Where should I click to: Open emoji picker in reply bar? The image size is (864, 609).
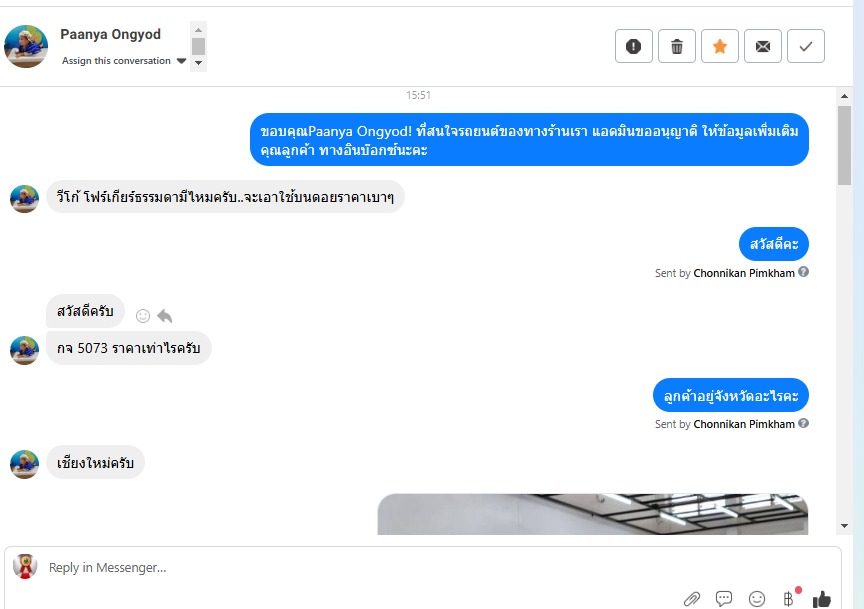coord(757,599)
